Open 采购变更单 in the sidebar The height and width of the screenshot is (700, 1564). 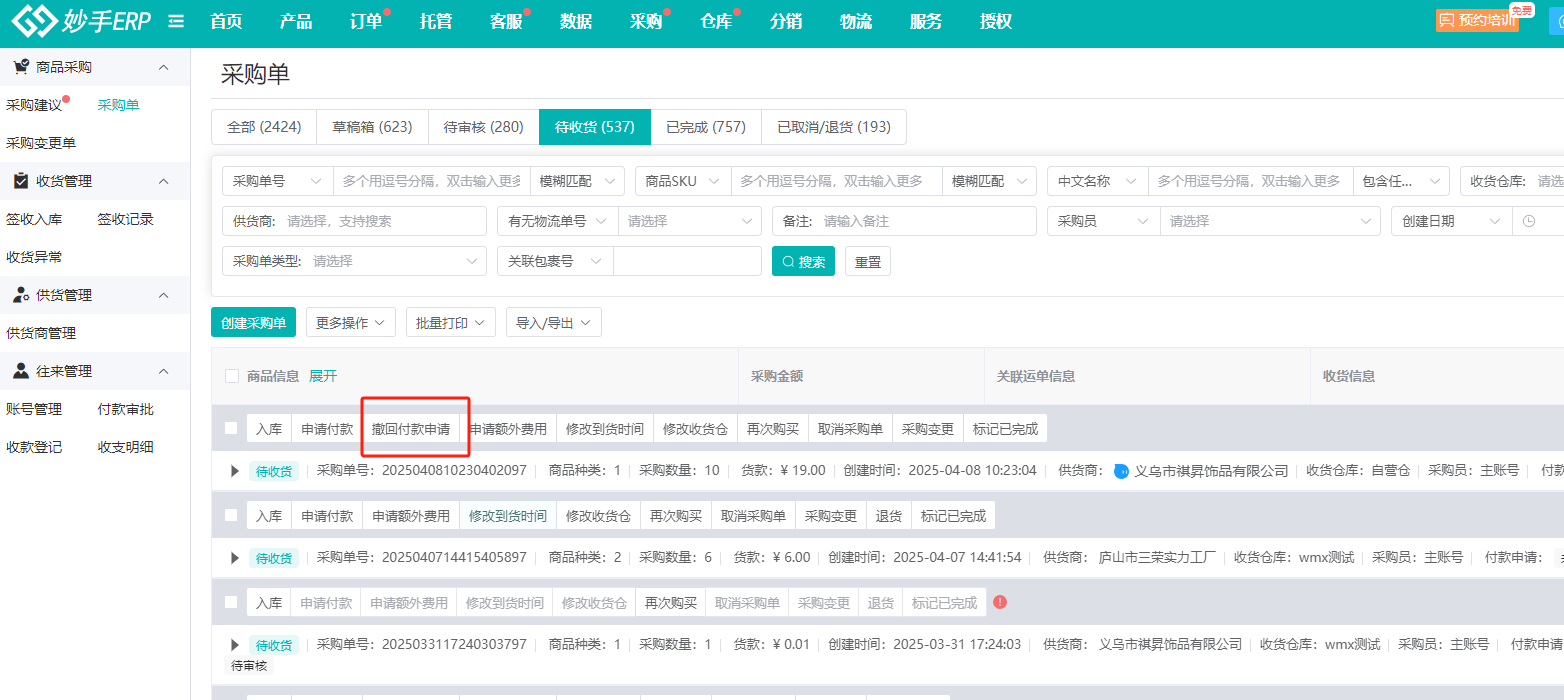coord(41,143)
